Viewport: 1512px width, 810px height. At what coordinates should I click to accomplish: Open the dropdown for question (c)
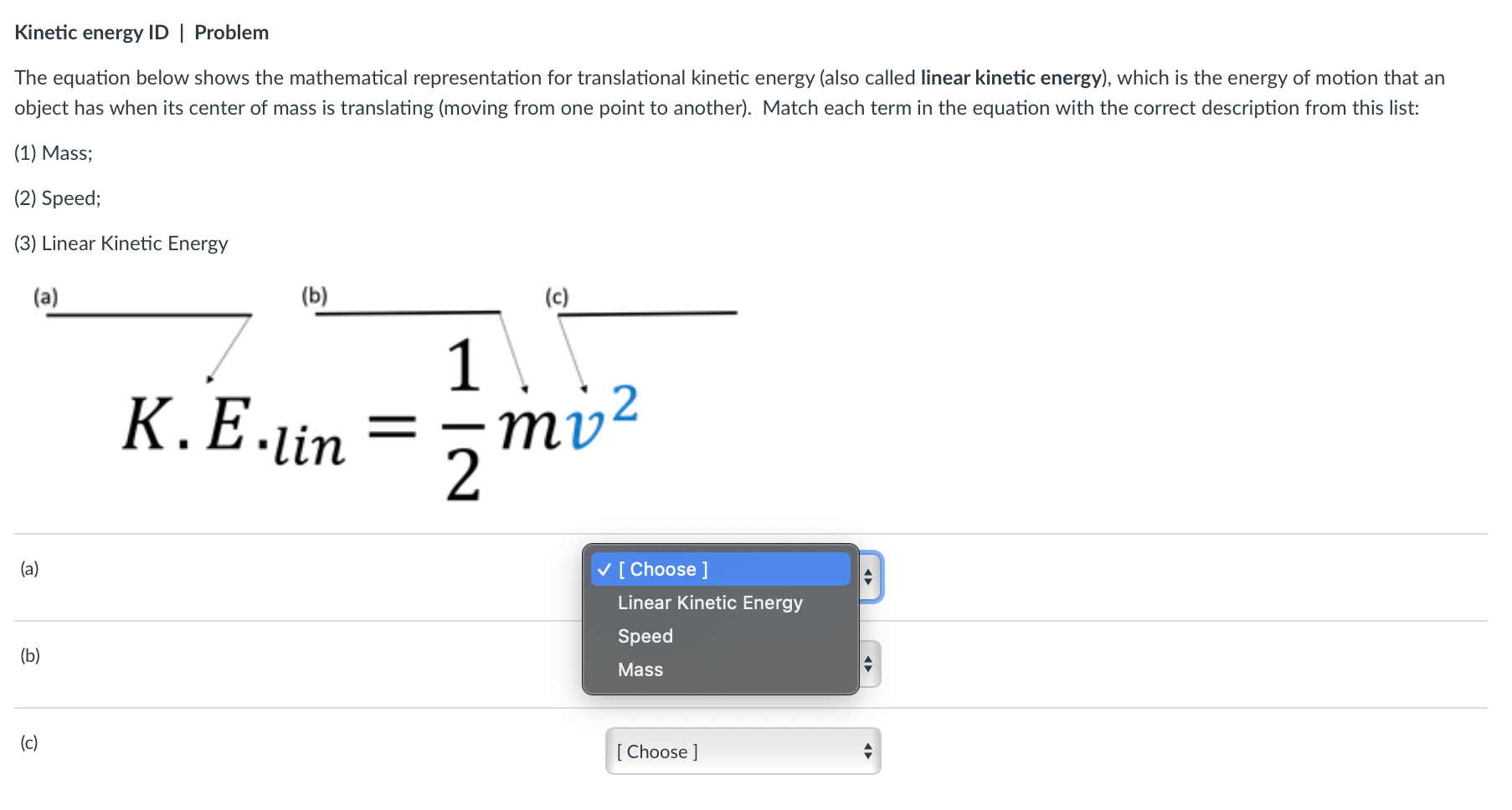pos(741,751)
